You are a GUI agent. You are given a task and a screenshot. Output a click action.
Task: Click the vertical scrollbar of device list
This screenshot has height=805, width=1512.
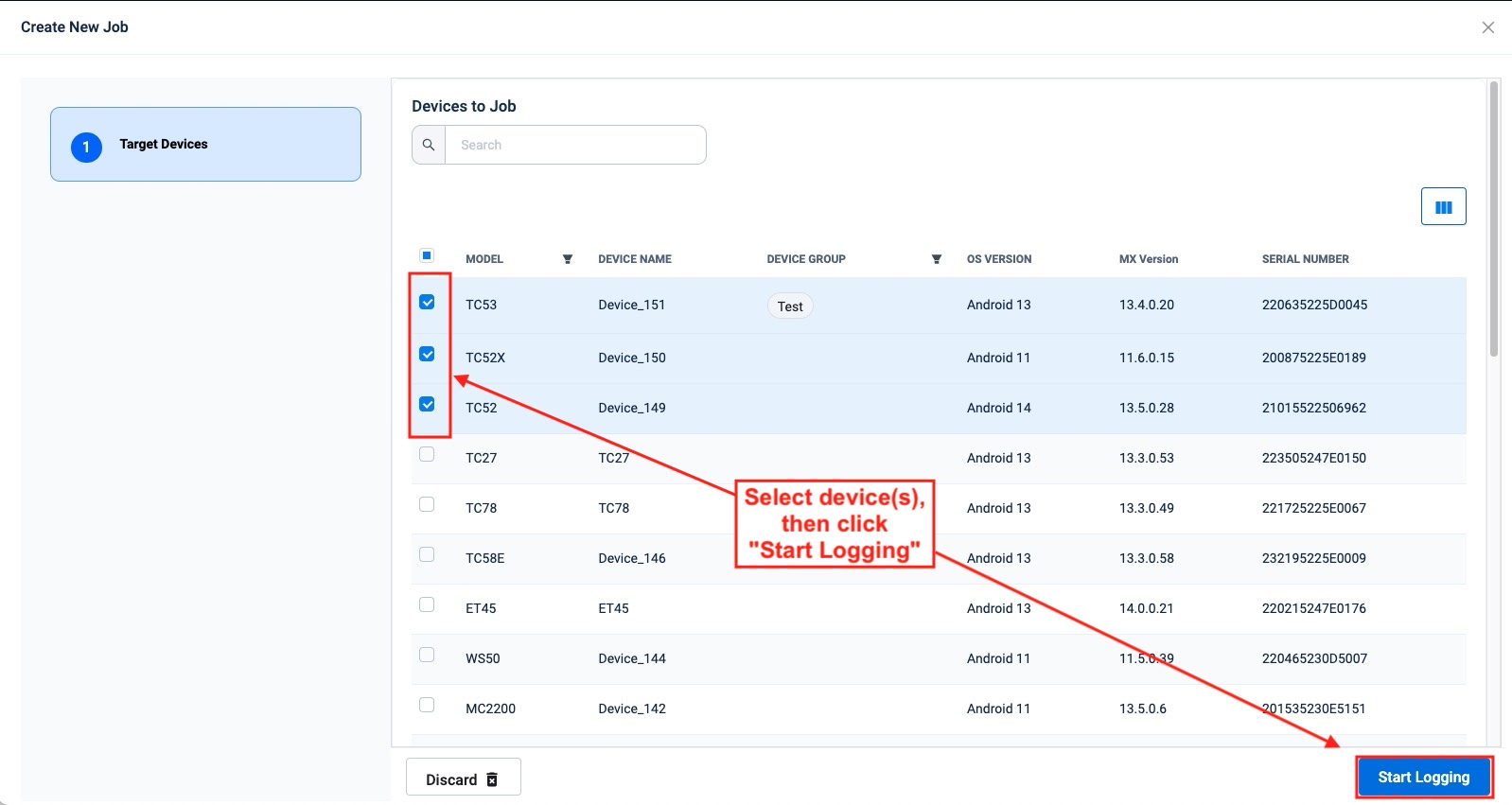click(x=1493, y=219)
